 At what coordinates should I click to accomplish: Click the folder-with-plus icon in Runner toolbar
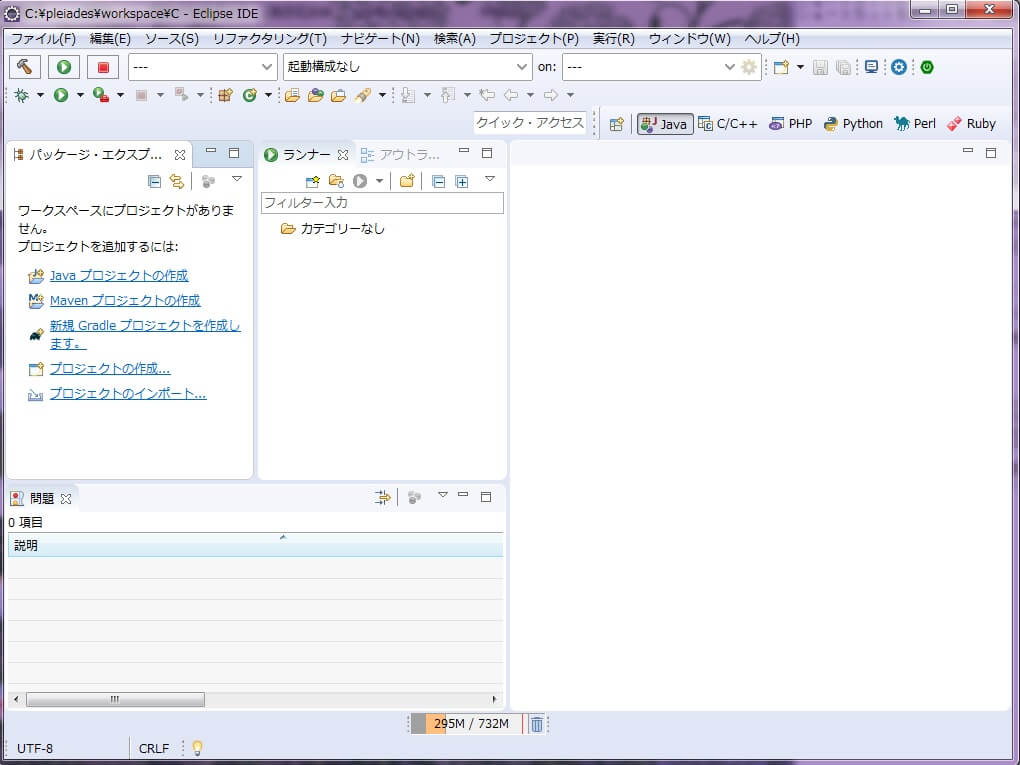pos(407,181)
